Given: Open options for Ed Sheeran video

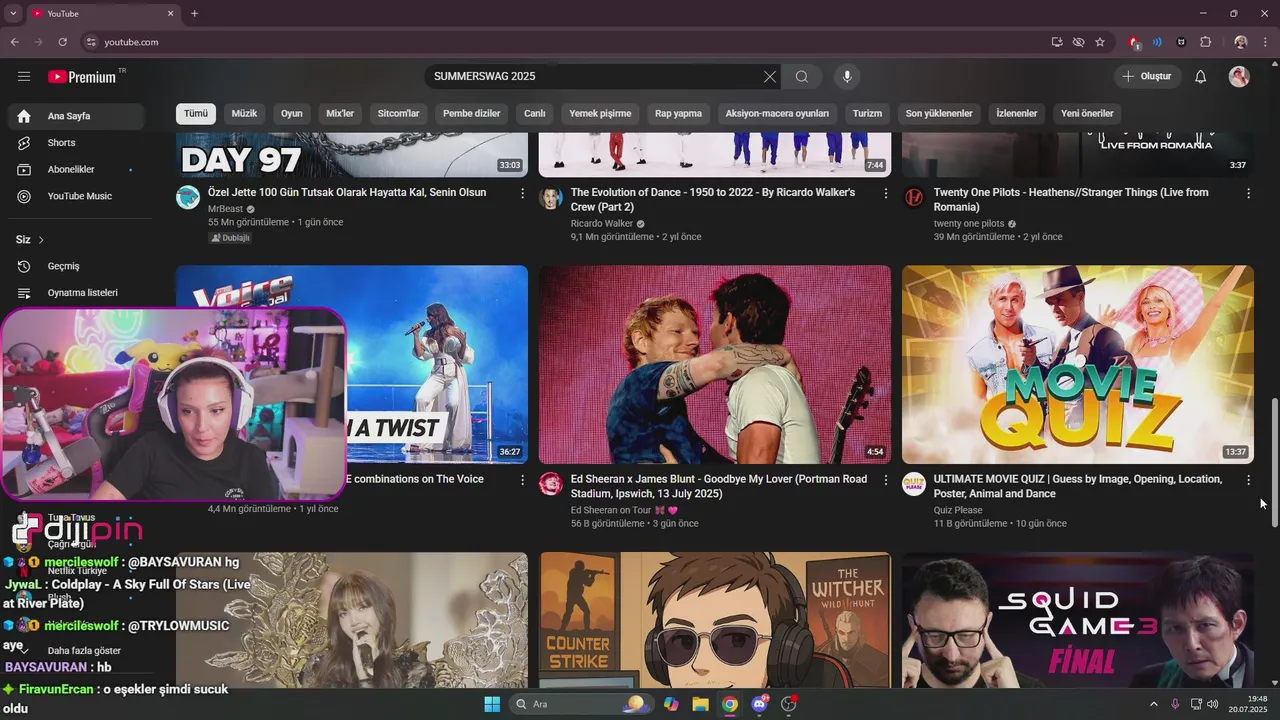Looking at the screenshot, I should pos(885,480).
